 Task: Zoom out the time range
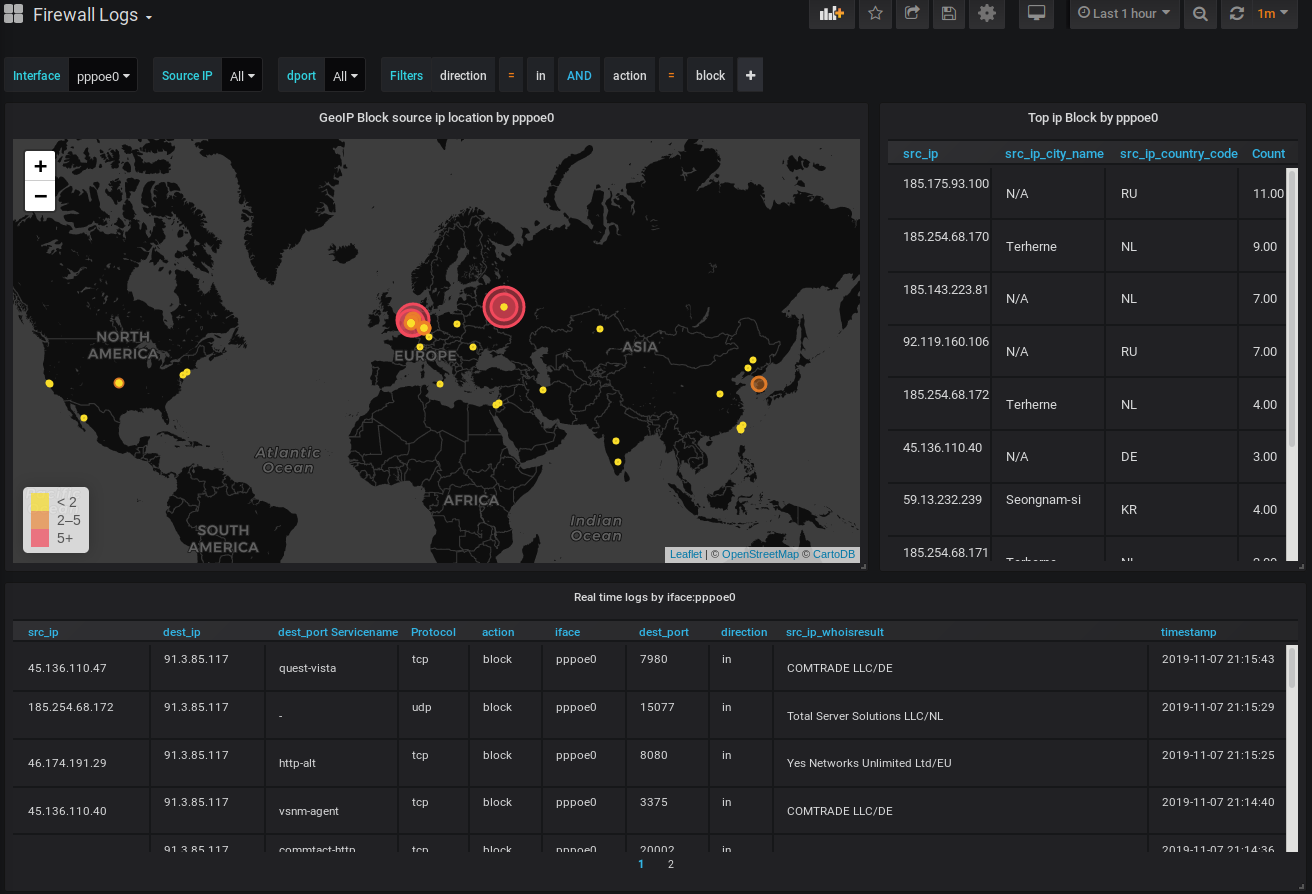click(x=1200, y=14)
